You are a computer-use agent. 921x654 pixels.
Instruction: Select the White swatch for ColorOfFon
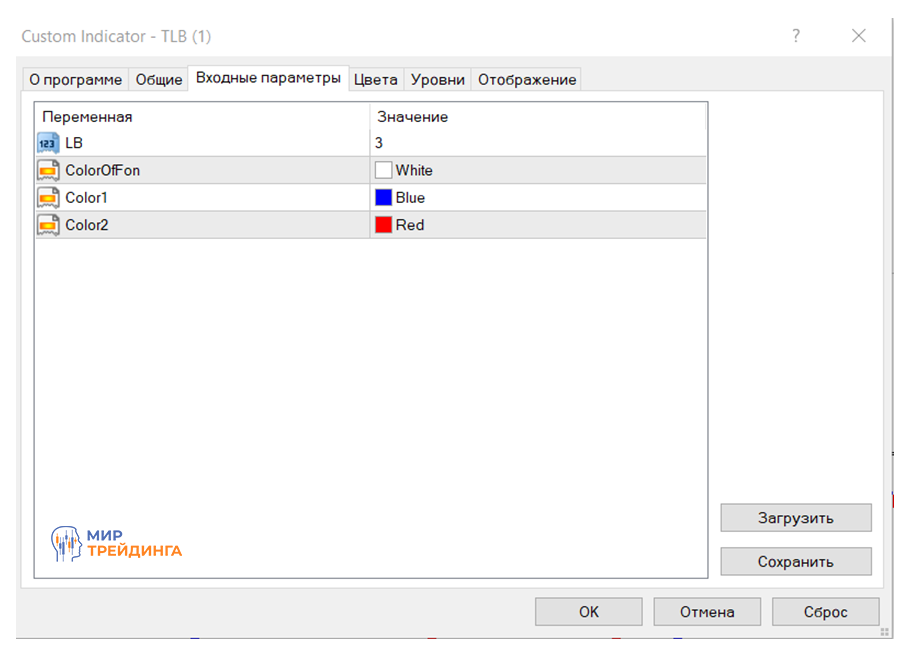[383, 170]
